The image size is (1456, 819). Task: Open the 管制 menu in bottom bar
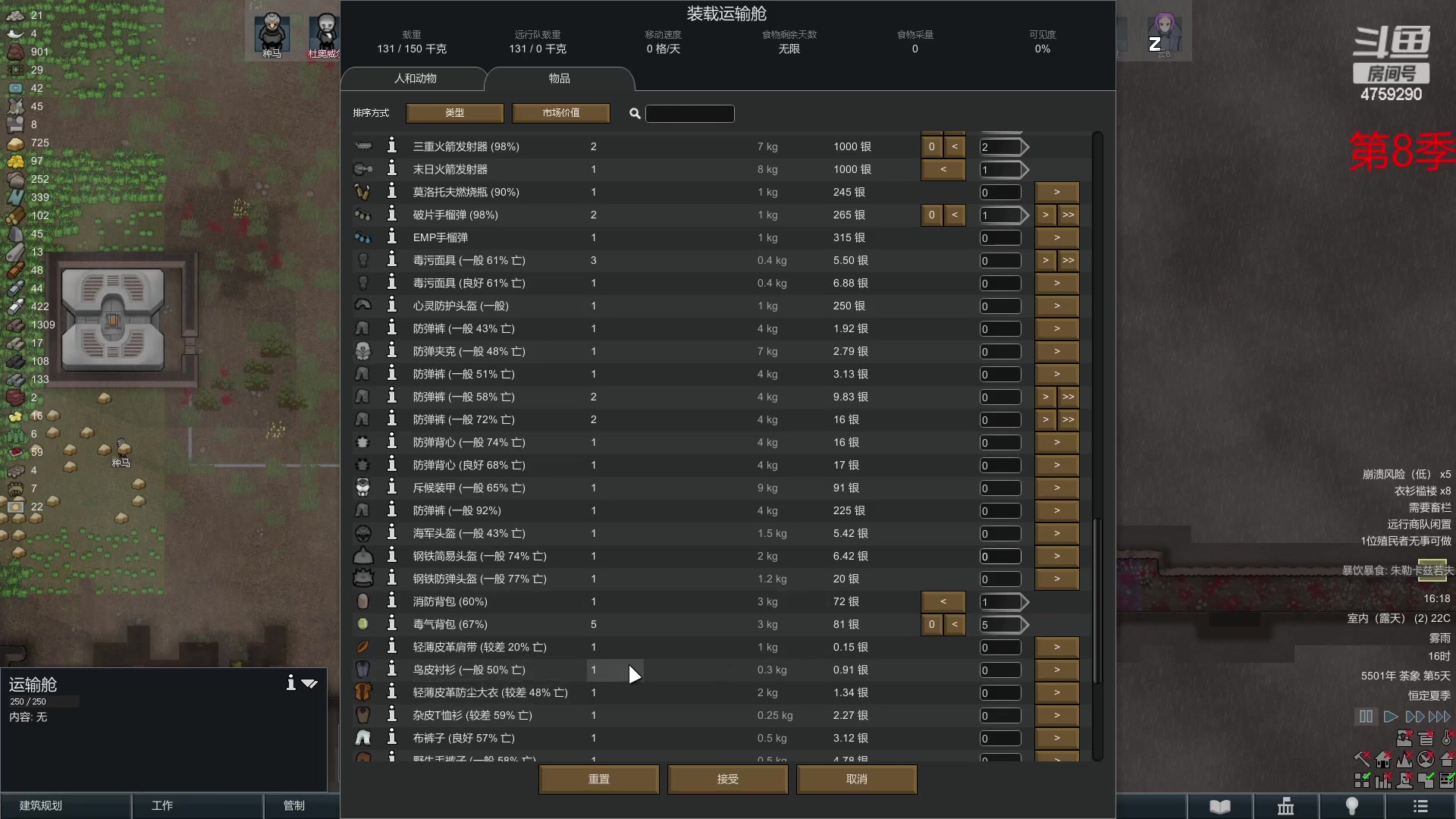293,805
